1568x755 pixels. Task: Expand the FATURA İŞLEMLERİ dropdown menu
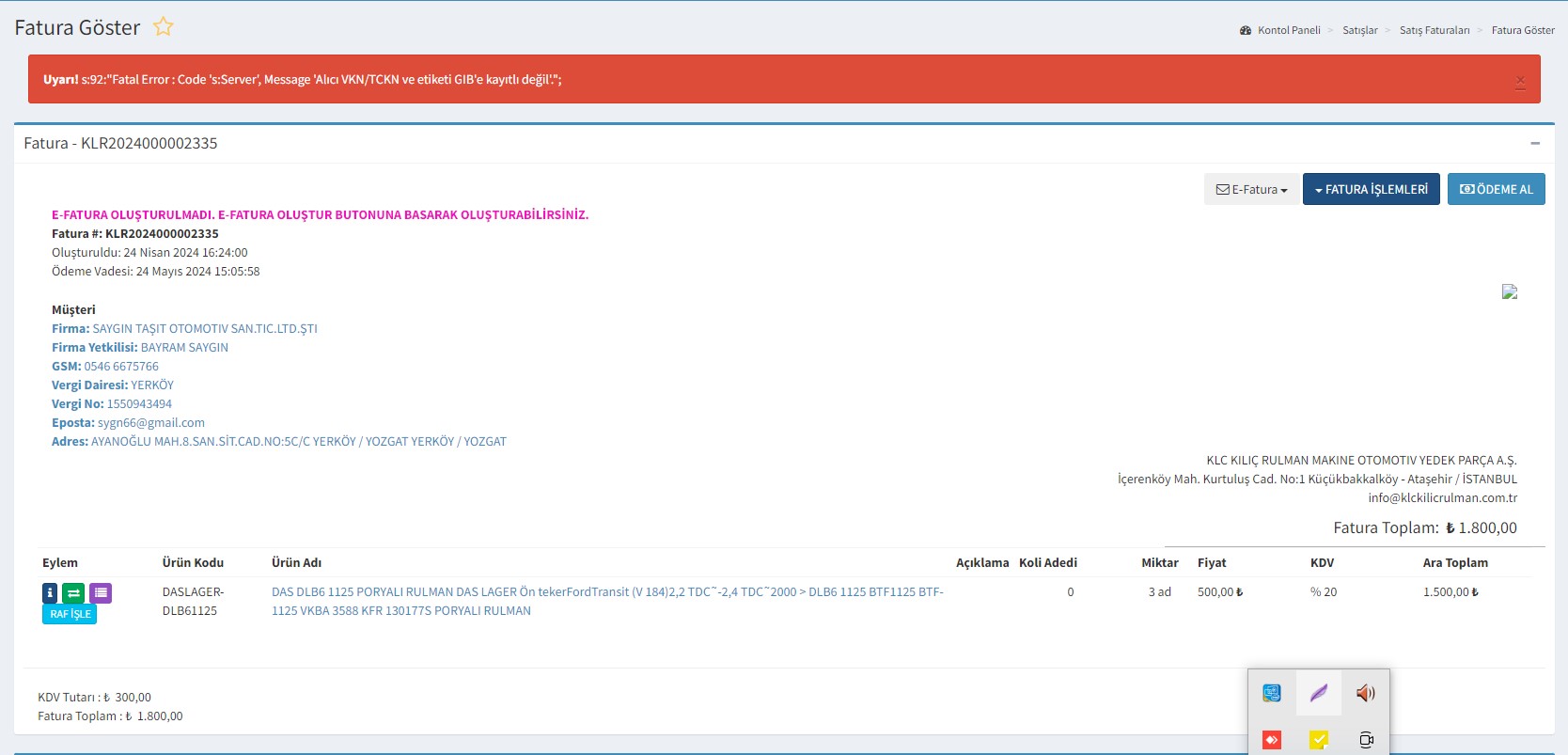click(x=1371, y=189)
